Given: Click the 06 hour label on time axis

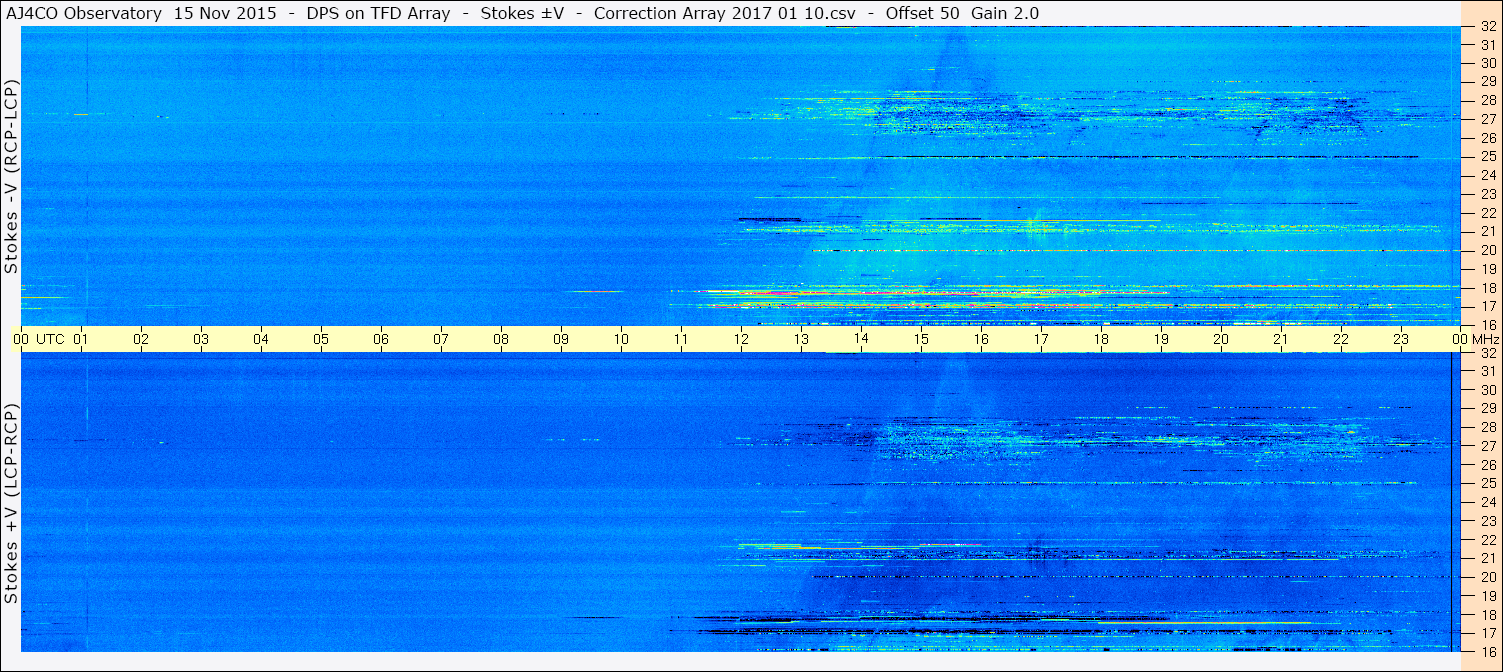Looking at the screenshot, I should pyautogui.click(x=381, y=339).
